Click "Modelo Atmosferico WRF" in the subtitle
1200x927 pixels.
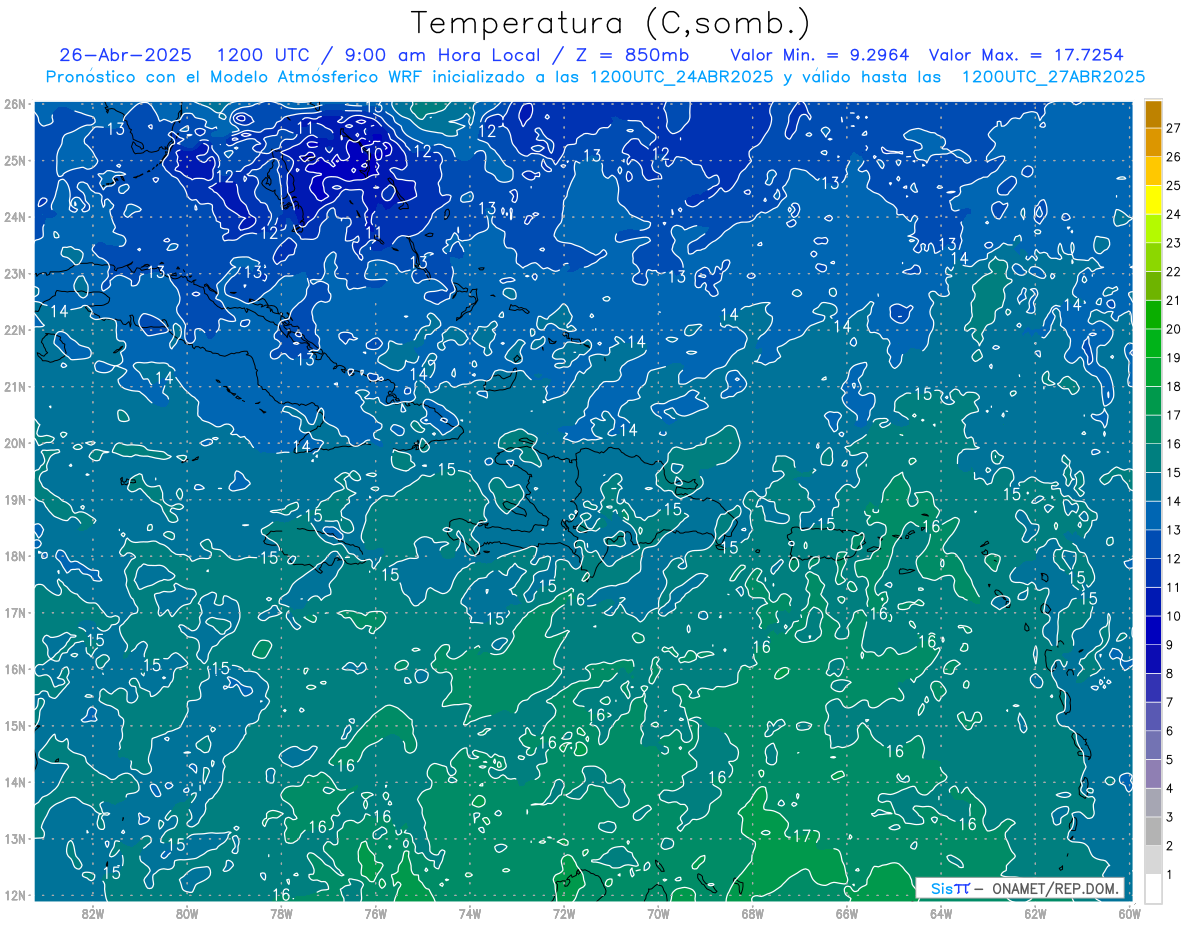point(323,77)
